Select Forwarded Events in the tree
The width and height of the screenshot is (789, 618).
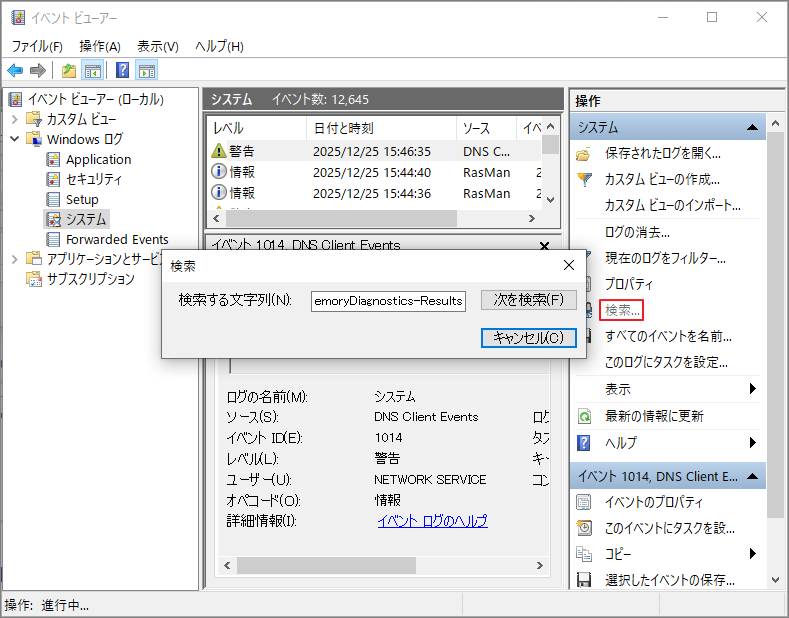click(x=117, y=240)
